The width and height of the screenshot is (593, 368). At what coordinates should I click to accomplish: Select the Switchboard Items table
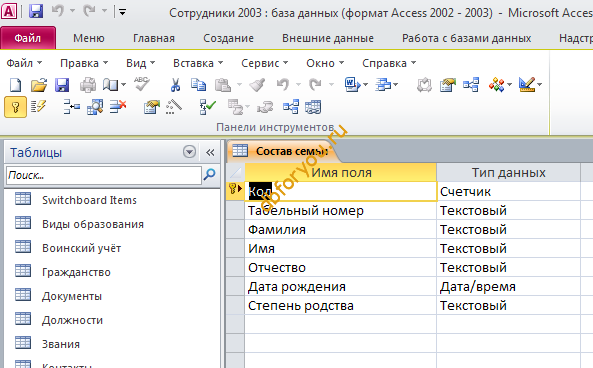(x=89, y=200)
